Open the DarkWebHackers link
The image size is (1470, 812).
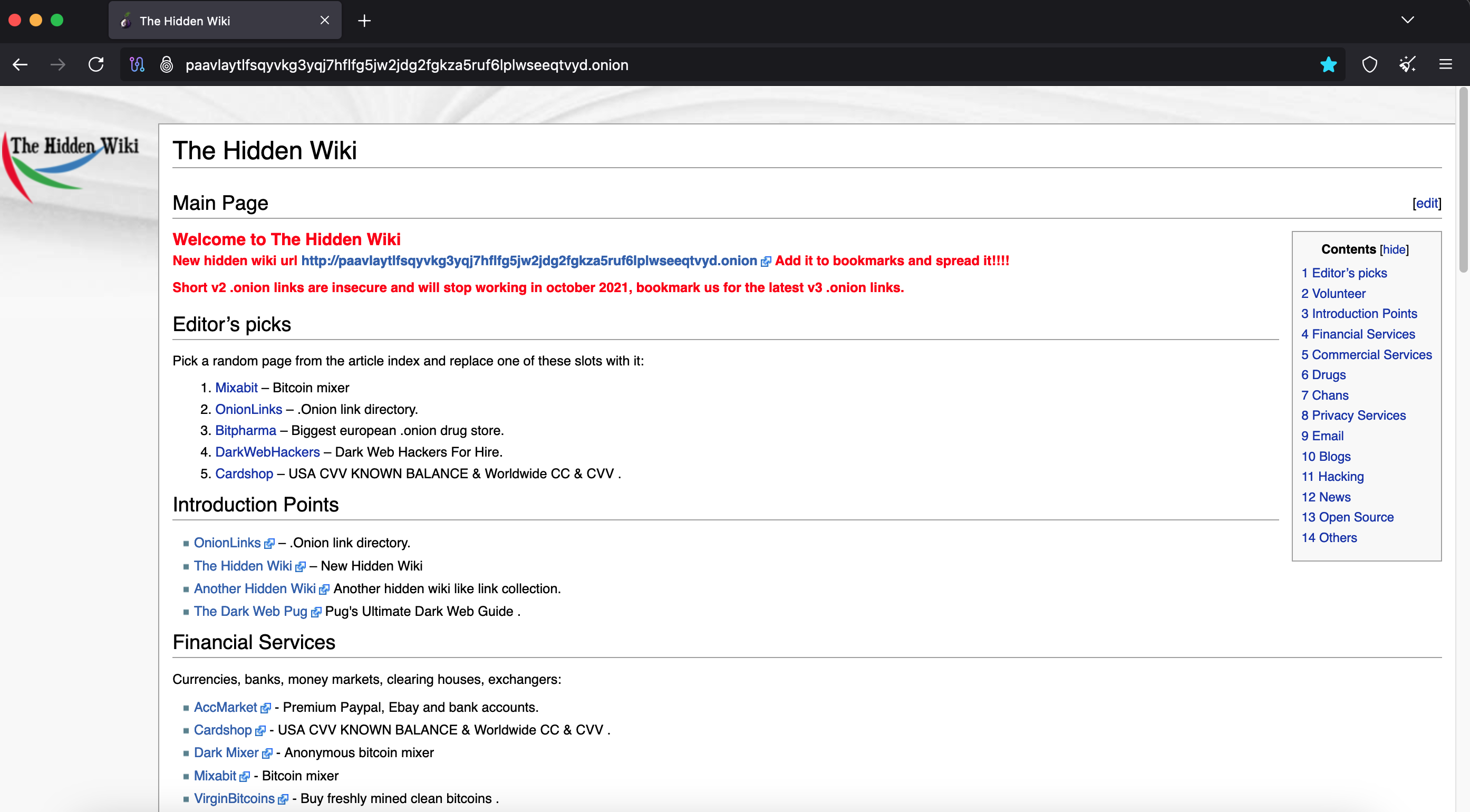(x=267, y=452)
